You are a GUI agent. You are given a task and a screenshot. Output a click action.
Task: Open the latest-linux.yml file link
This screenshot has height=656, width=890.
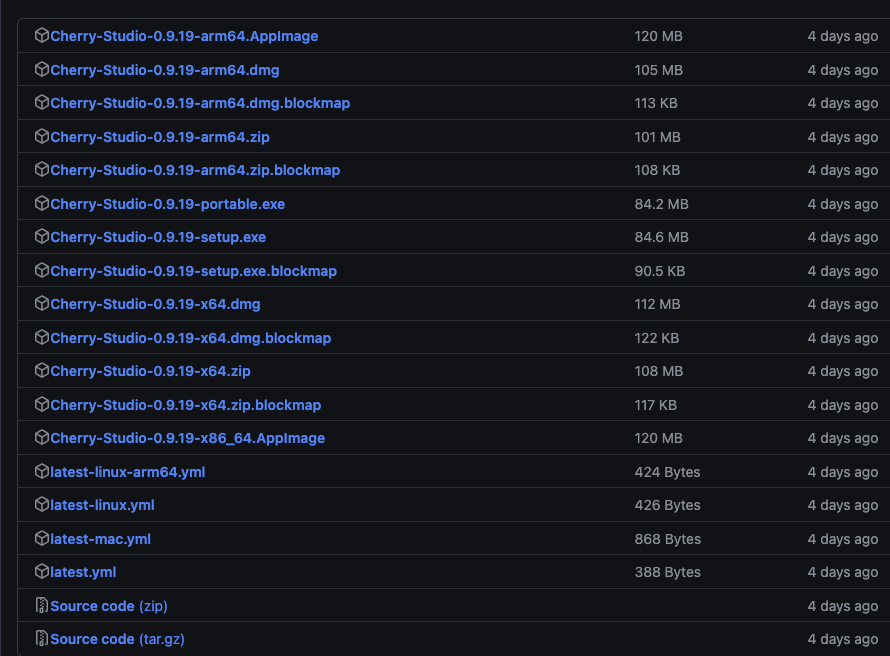click(x=102, y=505)
